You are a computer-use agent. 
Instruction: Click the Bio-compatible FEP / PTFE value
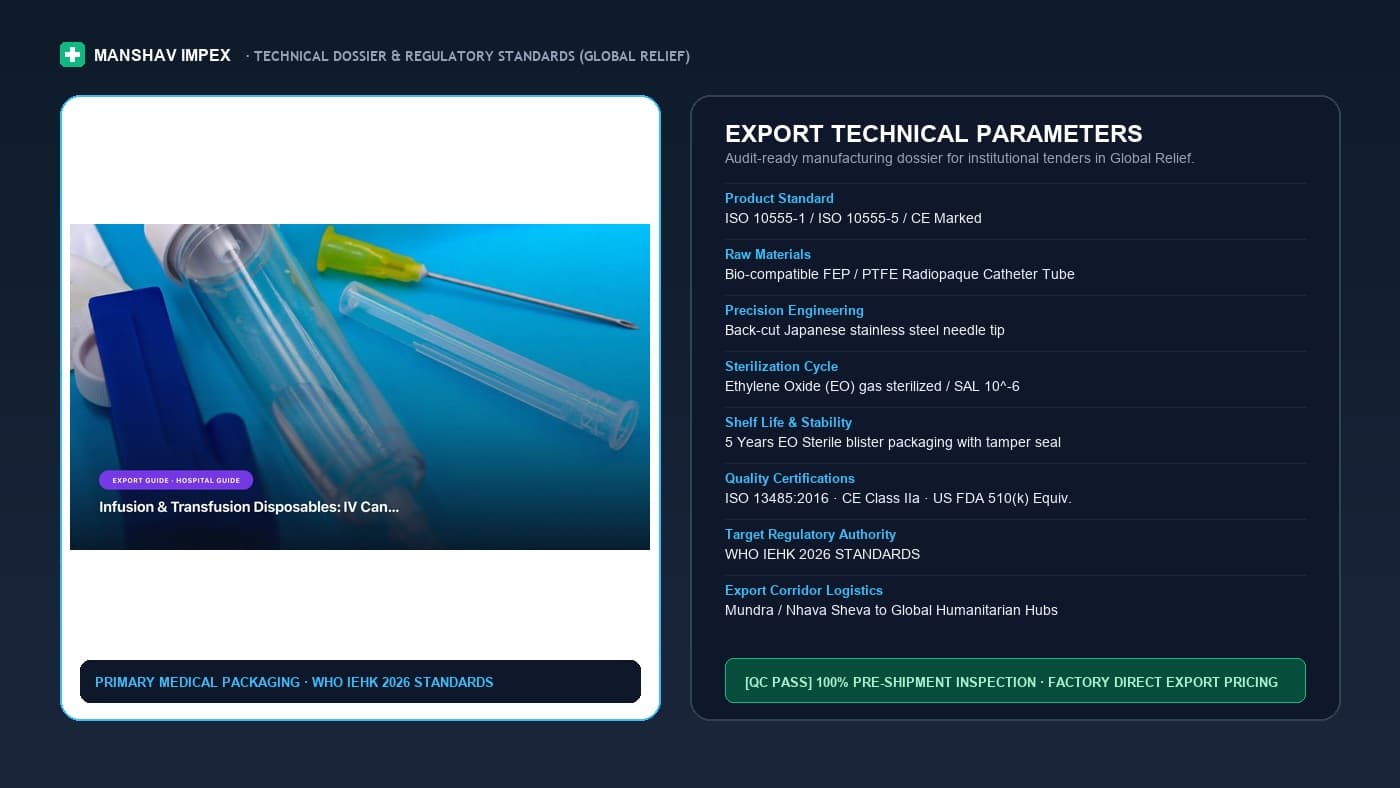[900, 274]
